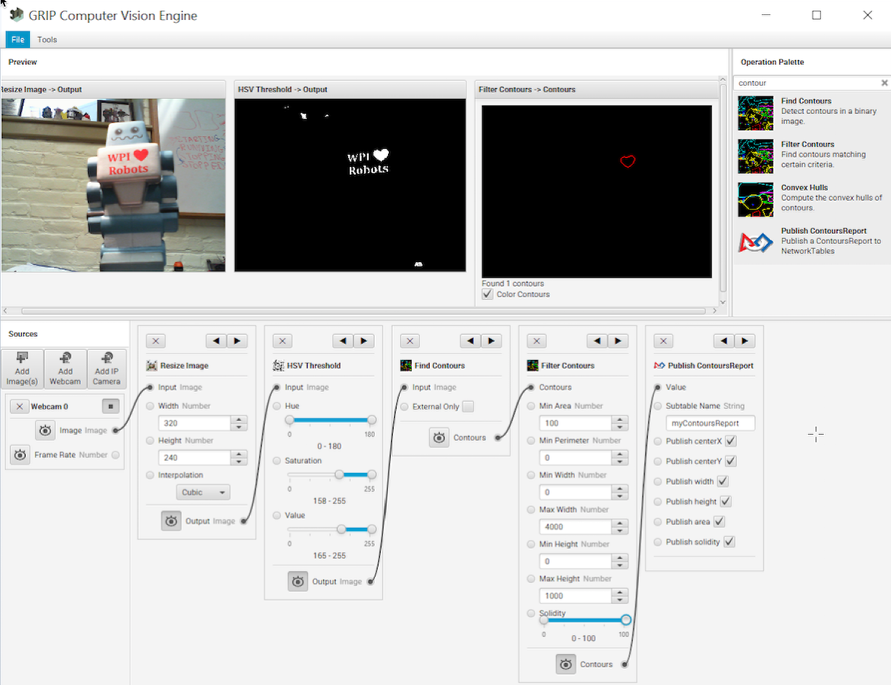Select the Add IP Camera icon
891x685 pixels.
106,368
